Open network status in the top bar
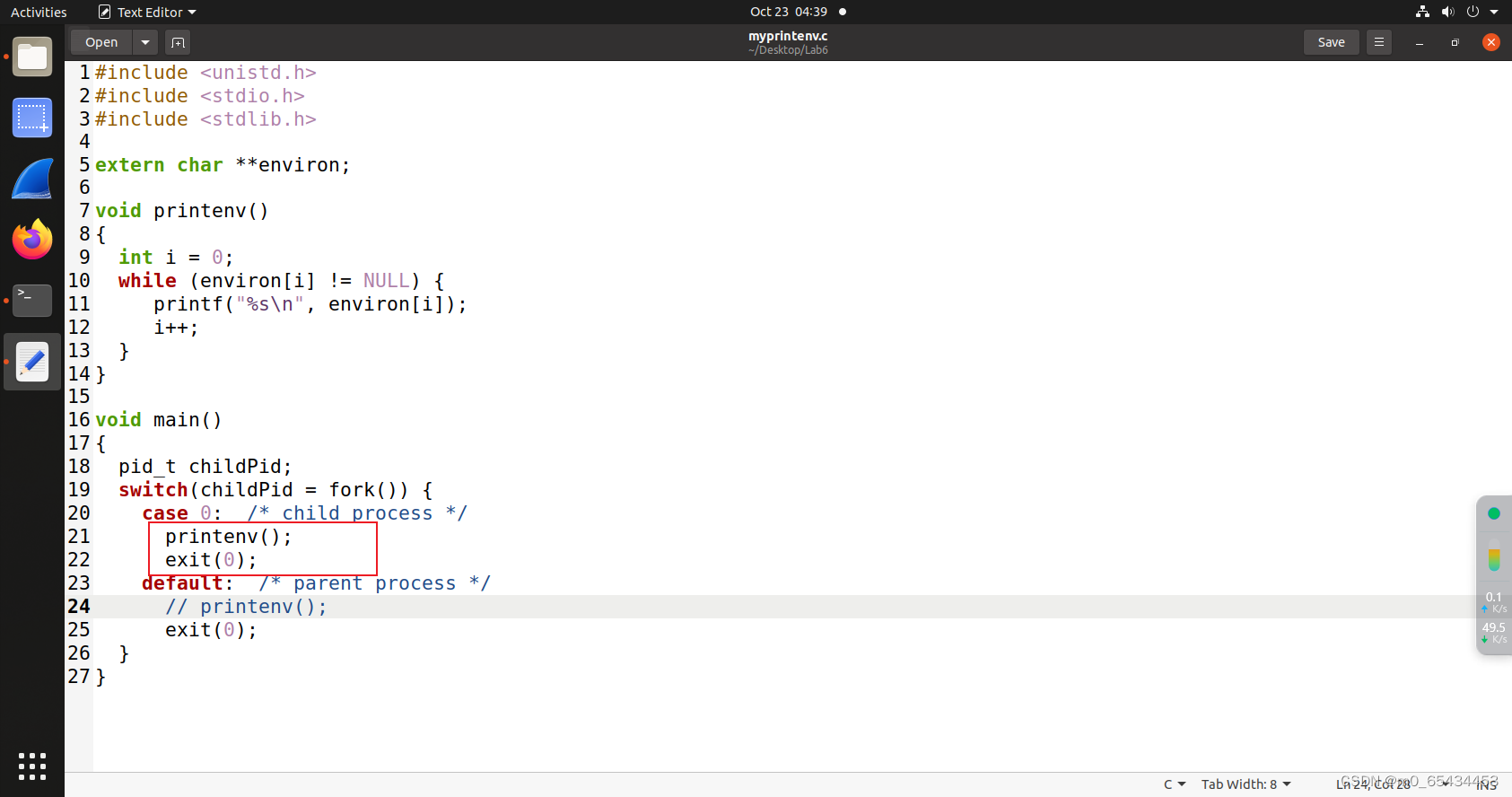 pyautogui.click(x=1422, y=12)
